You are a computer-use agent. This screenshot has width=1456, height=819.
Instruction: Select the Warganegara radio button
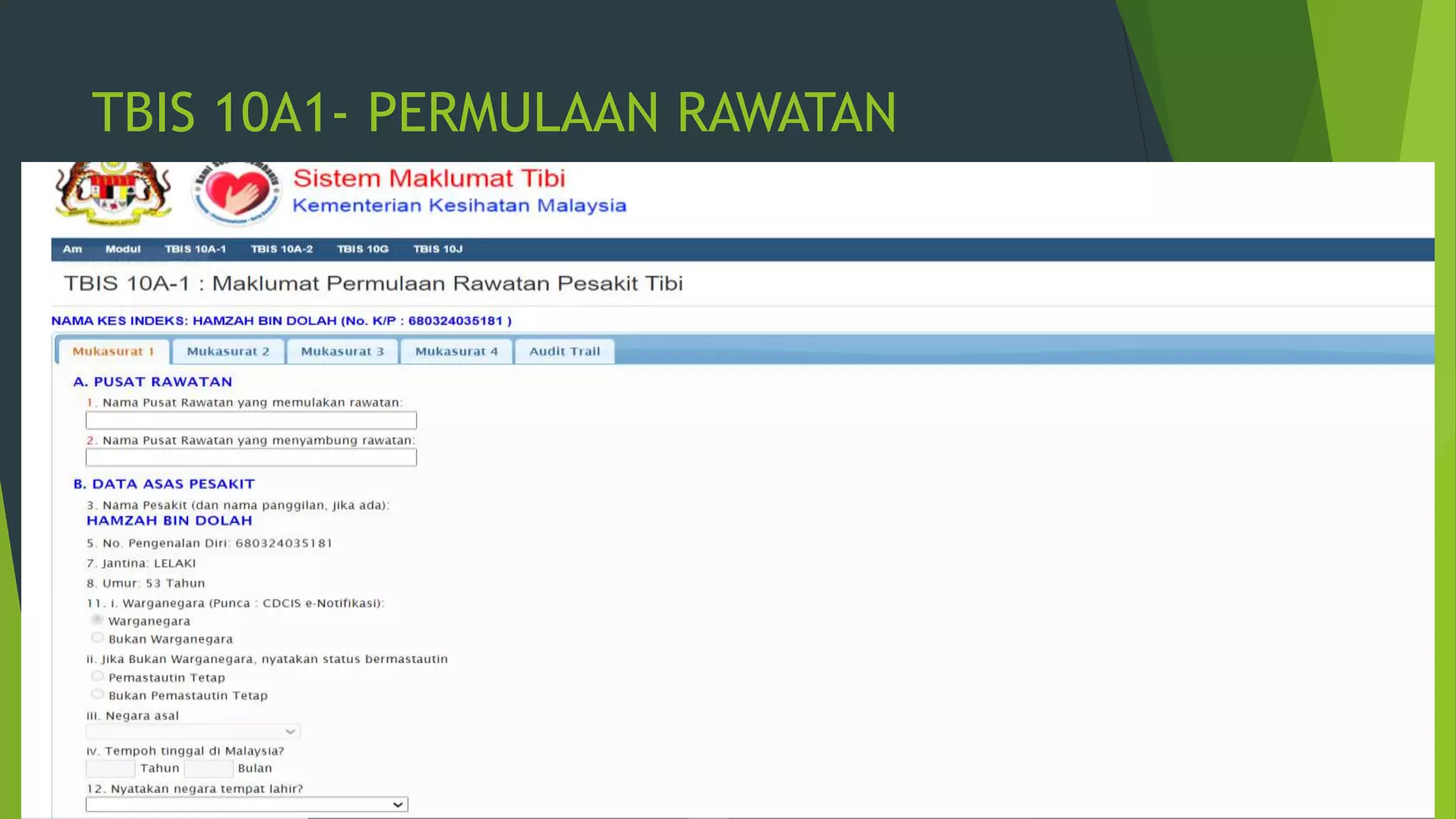(97, 620)
